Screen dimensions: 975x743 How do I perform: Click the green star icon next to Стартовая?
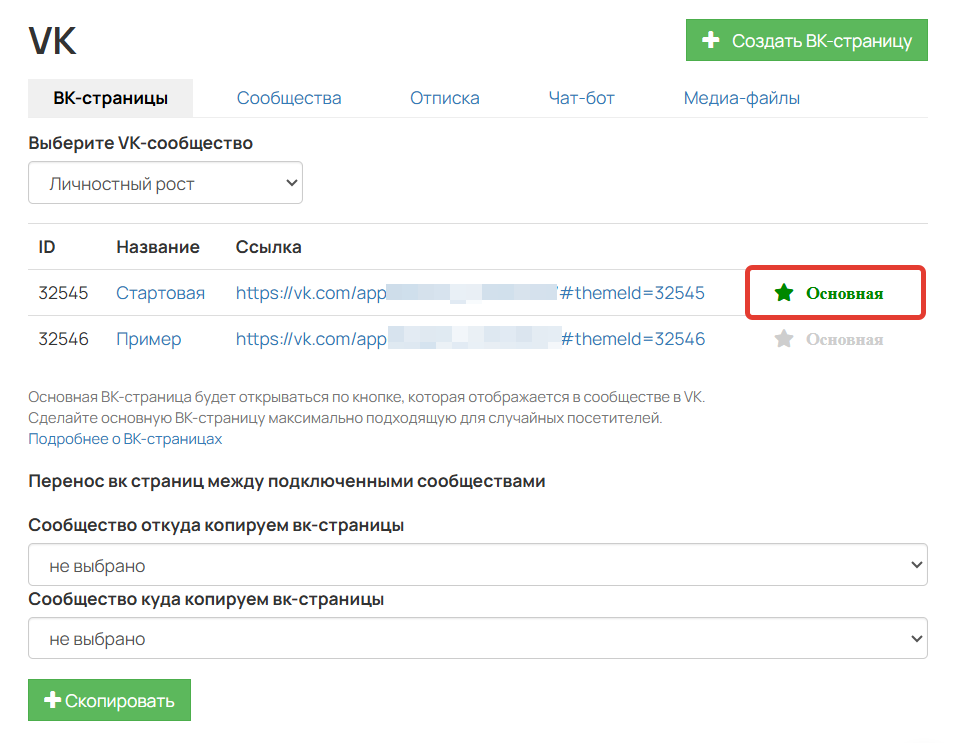[x=784, y=293]
